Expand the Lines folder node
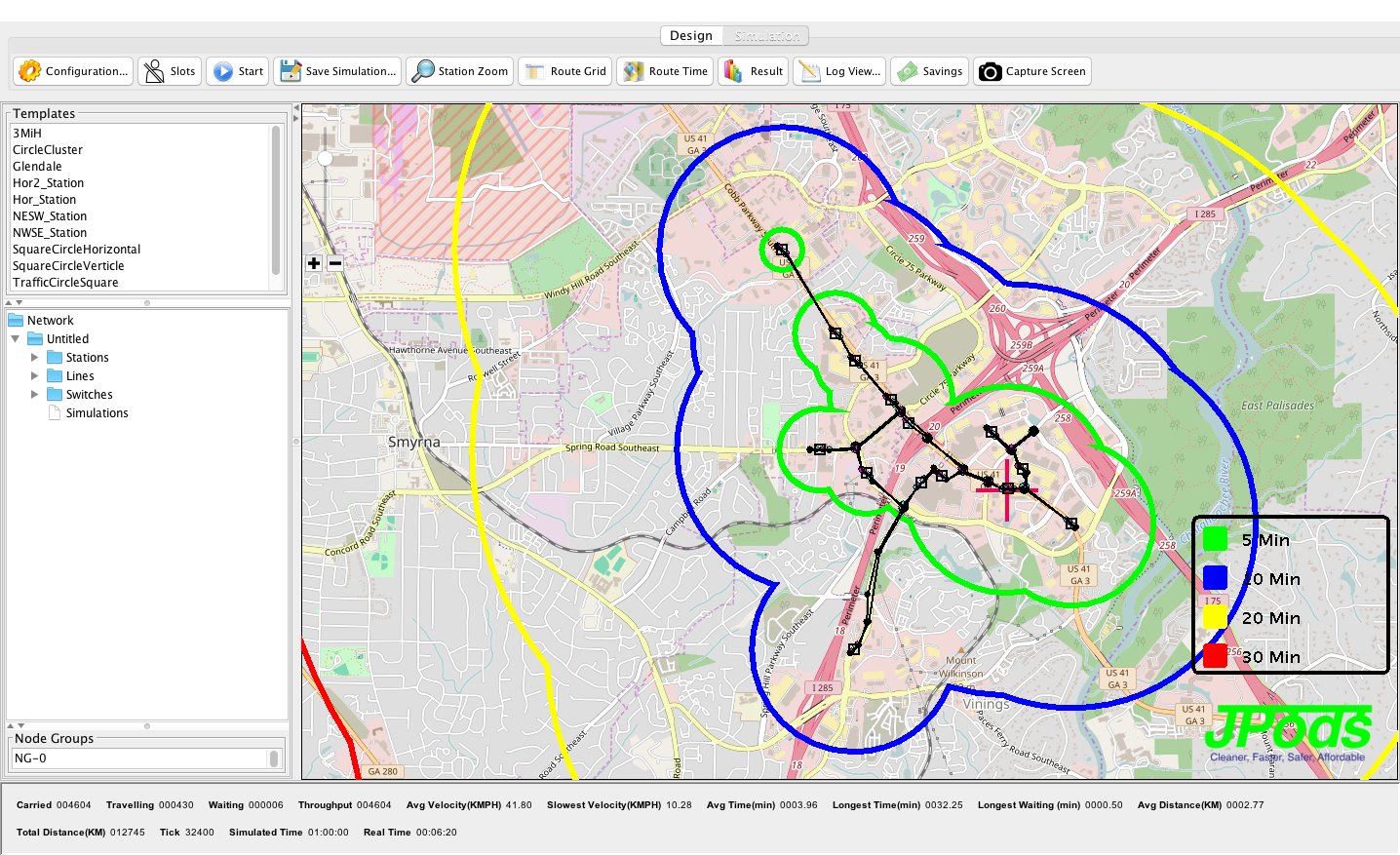 point(35,376)
